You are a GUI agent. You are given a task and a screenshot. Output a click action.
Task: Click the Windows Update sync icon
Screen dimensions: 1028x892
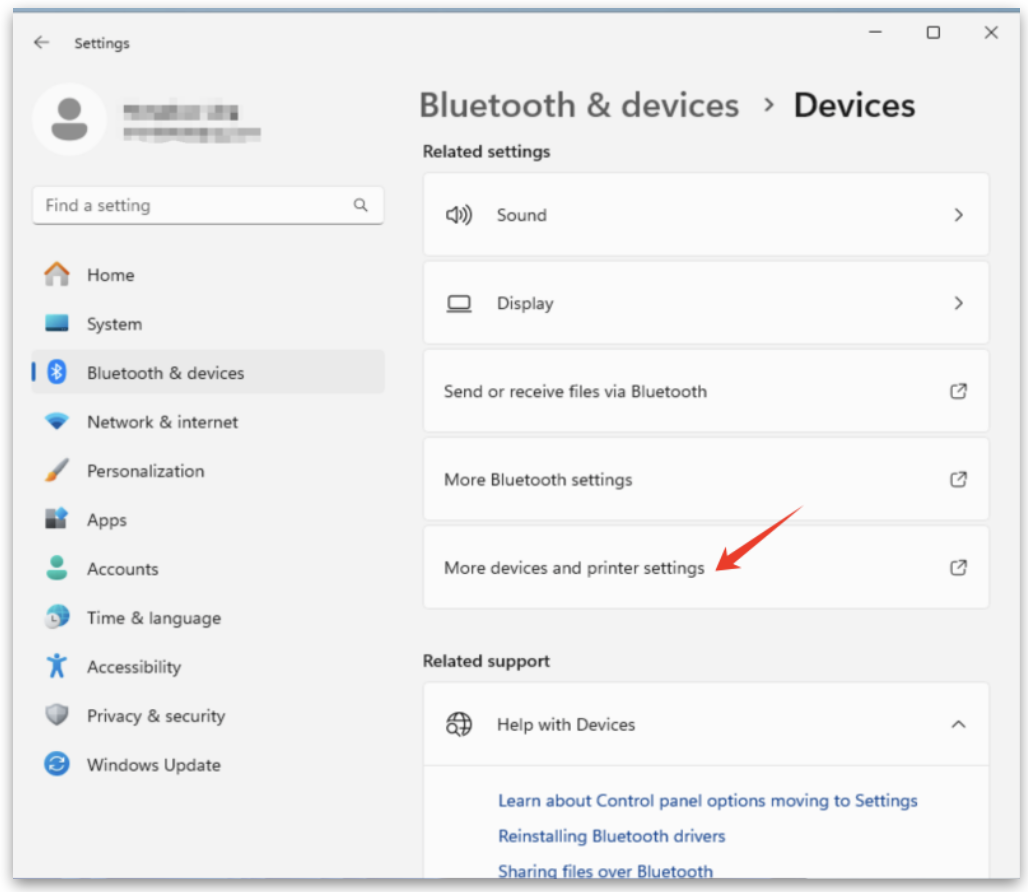pos(57,765)
